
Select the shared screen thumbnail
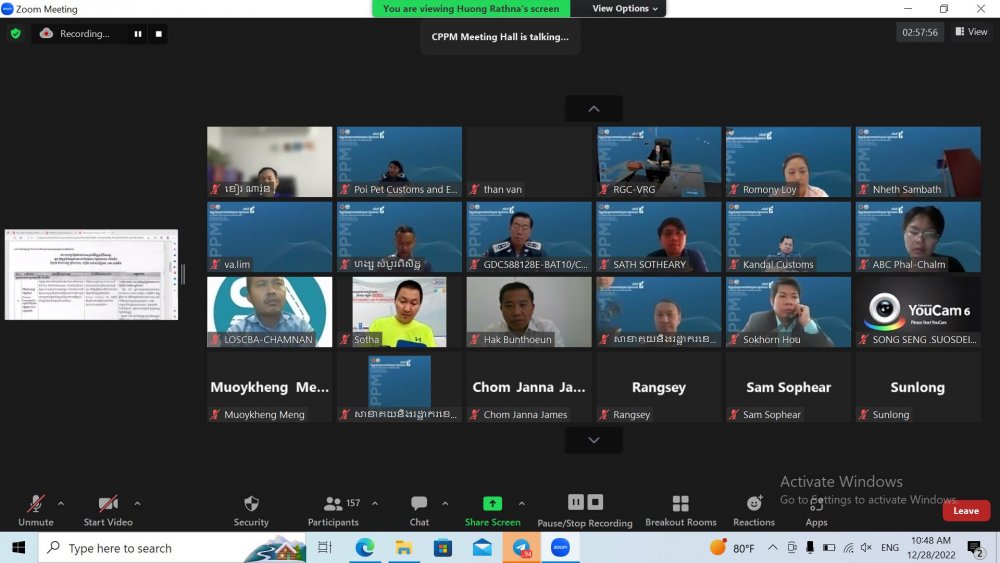point(91,274)
